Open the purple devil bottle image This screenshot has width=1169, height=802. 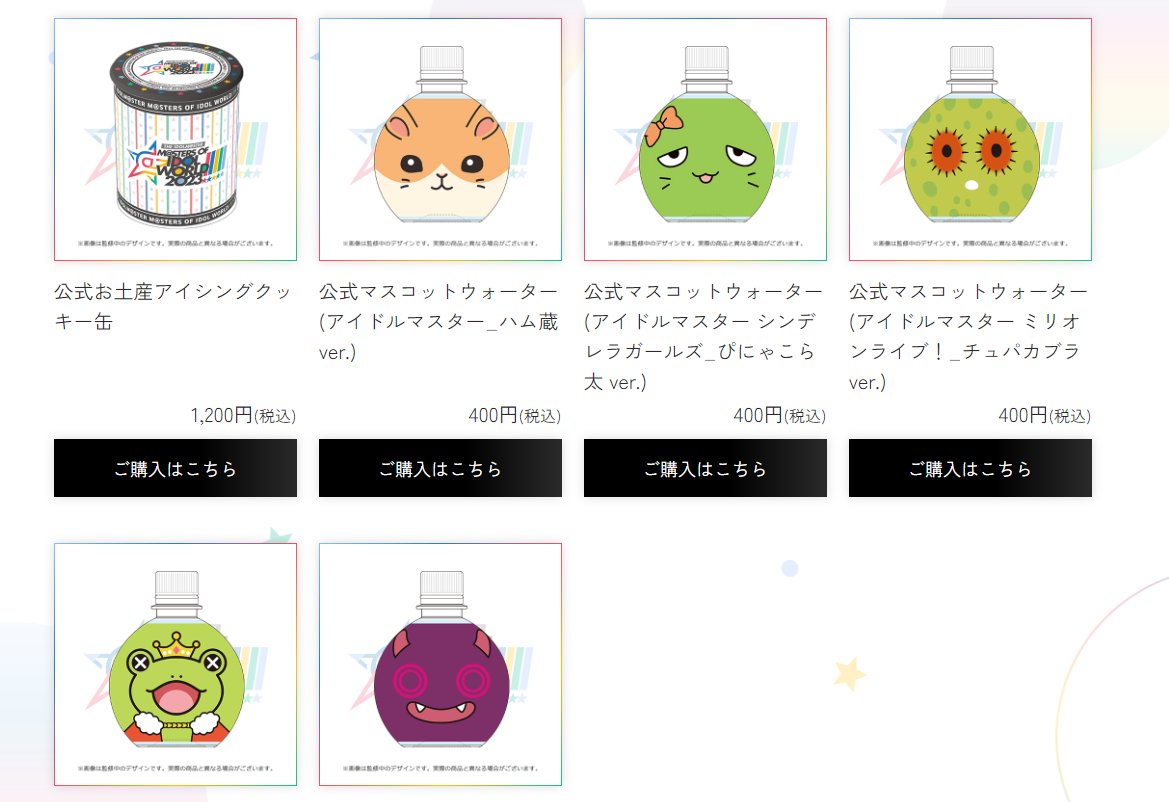pos(440,664)
